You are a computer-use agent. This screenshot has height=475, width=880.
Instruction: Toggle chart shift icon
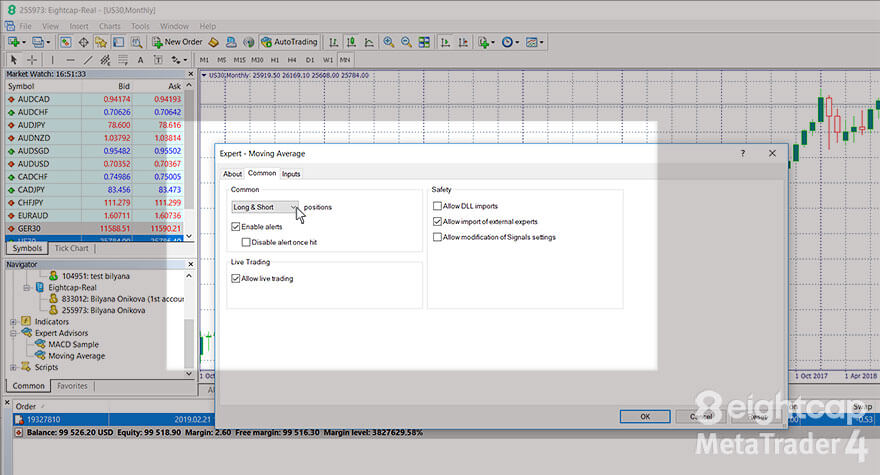[x=463, y=42]
